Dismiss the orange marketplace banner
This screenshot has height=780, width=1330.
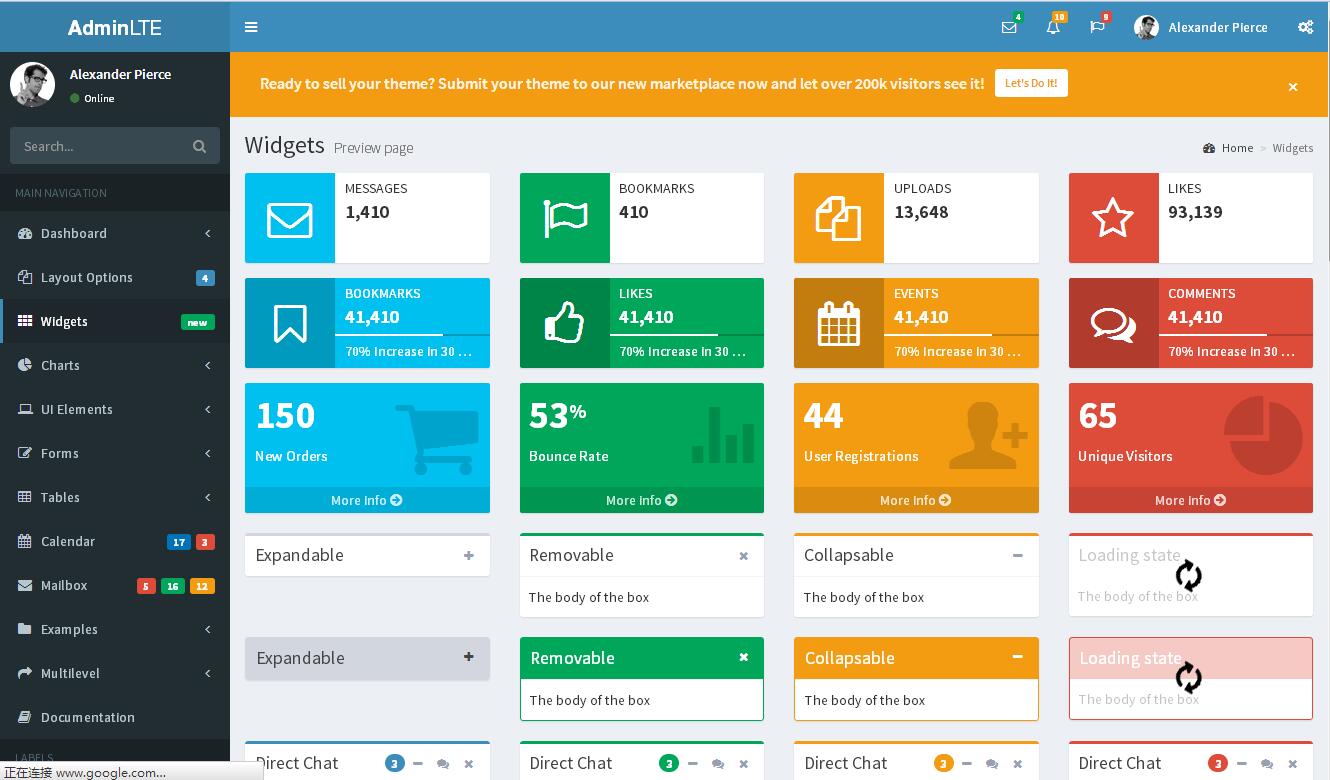1292,87
